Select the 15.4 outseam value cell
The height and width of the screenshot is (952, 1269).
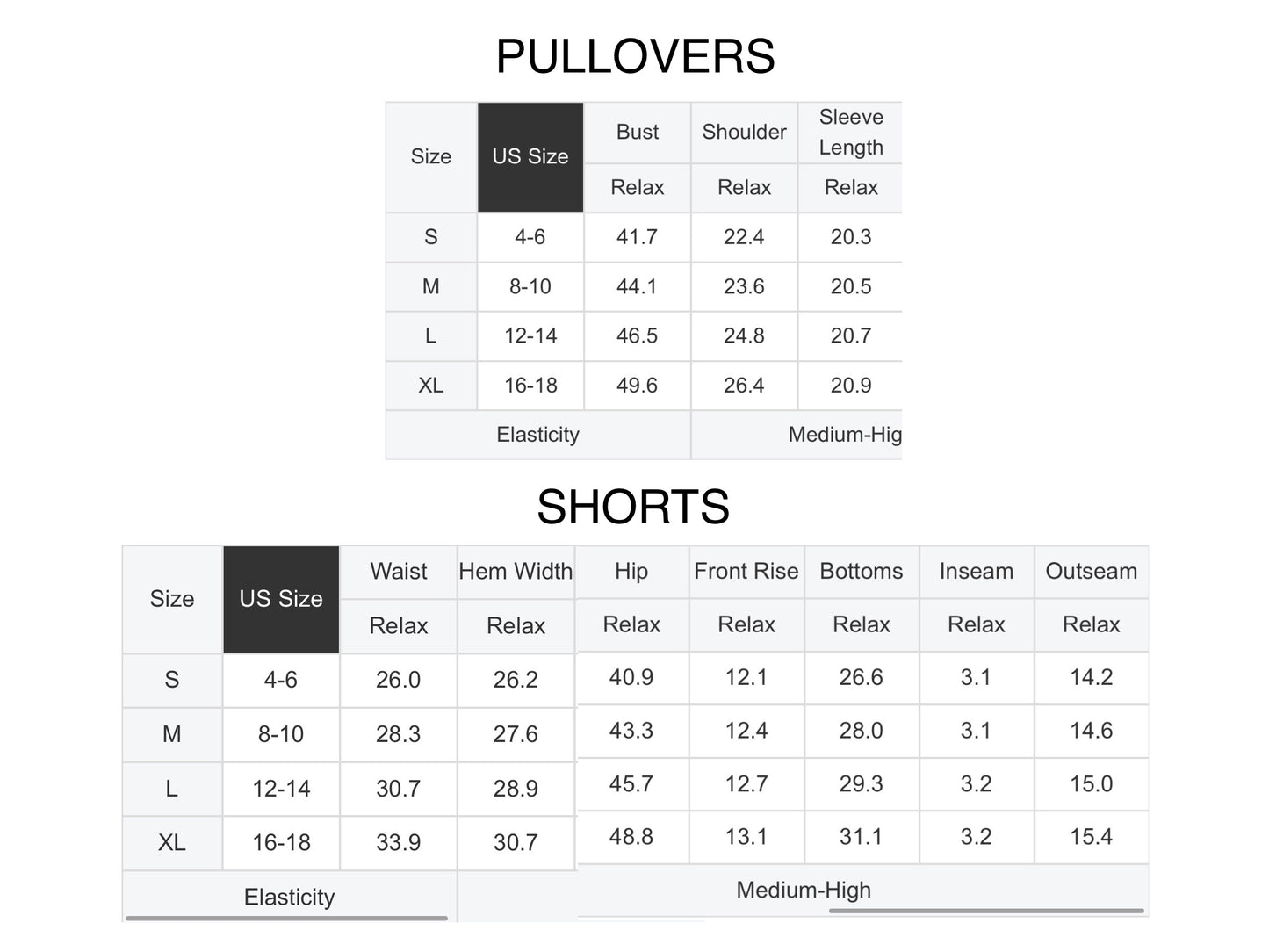click(x=1092, y=837)
